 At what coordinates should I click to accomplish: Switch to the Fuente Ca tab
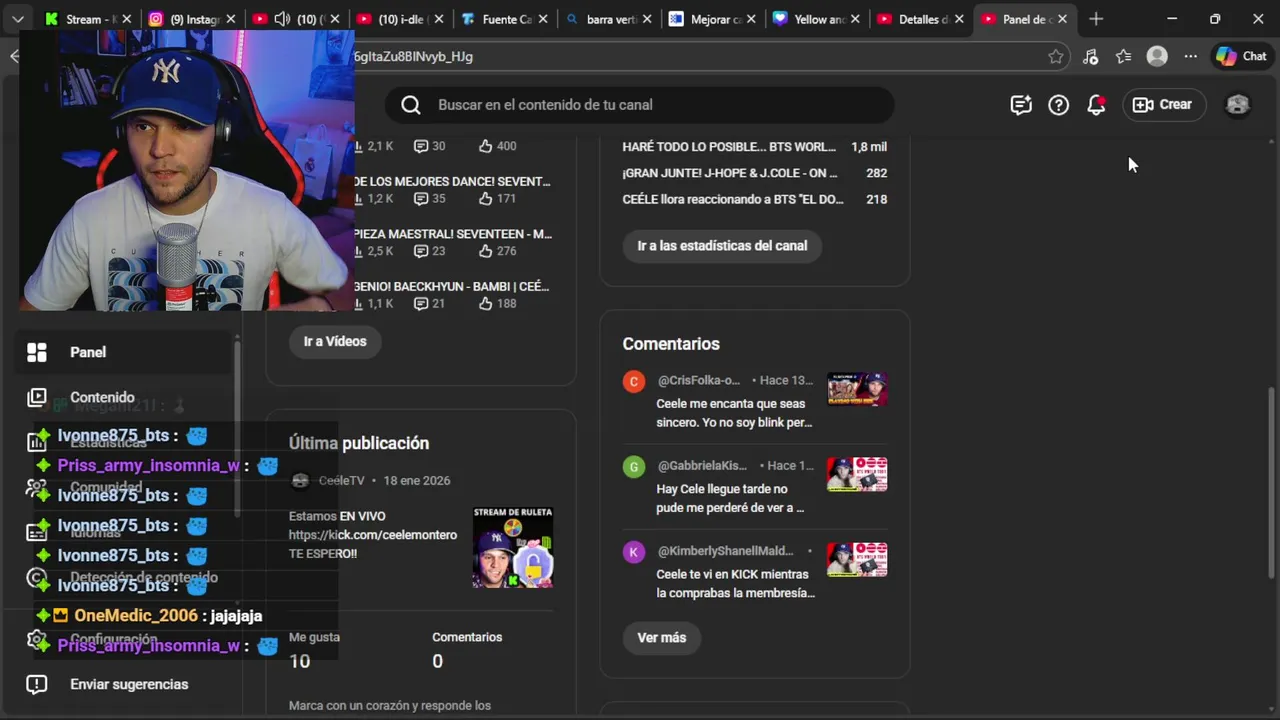(x=503, y=19)
